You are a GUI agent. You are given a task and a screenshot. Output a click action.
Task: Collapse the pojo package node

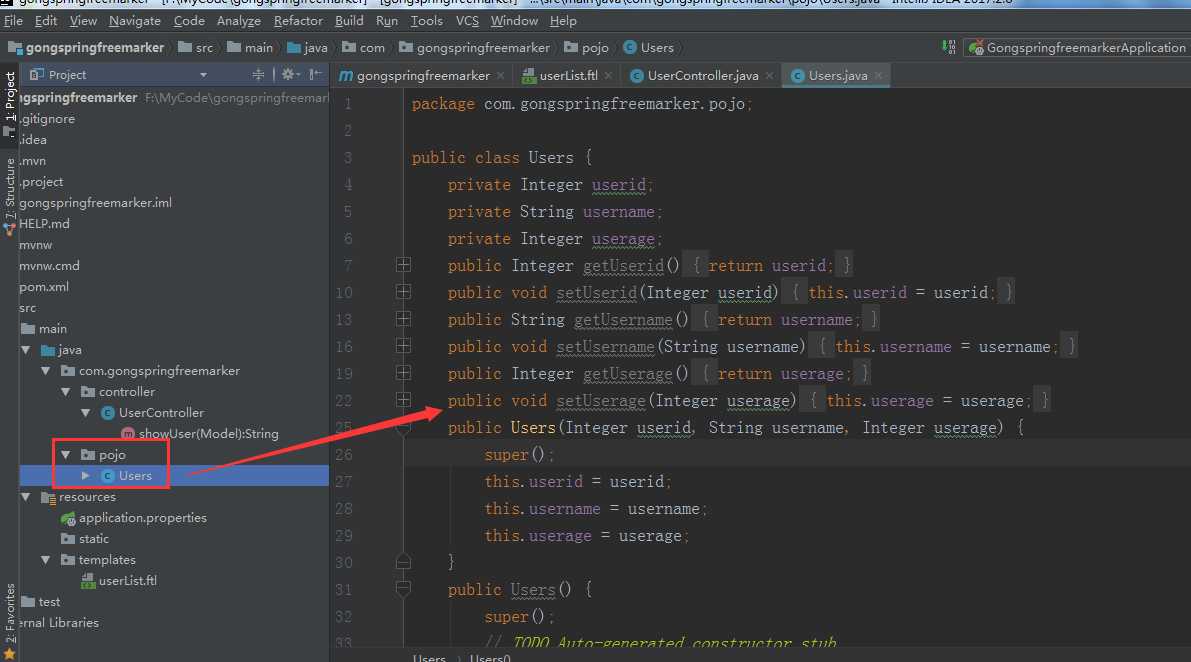(x=66, y=455)
